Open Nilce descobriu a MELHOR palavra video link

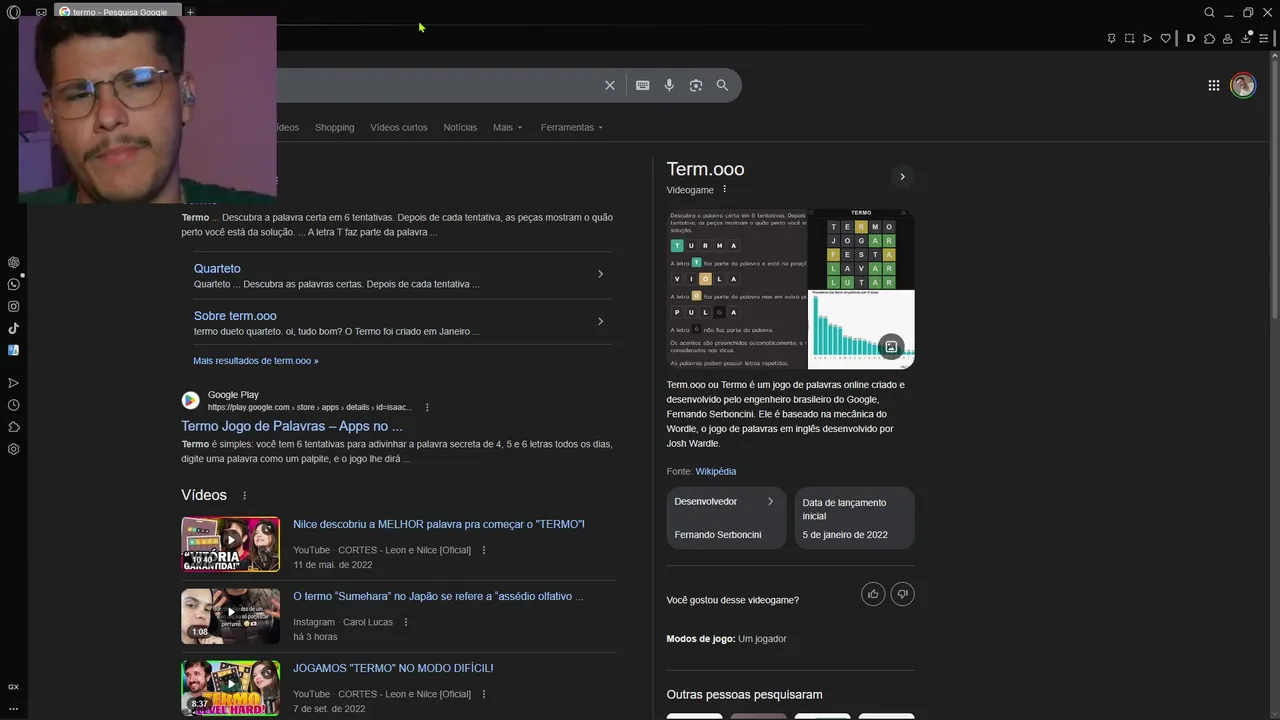[x=439, y=524]
